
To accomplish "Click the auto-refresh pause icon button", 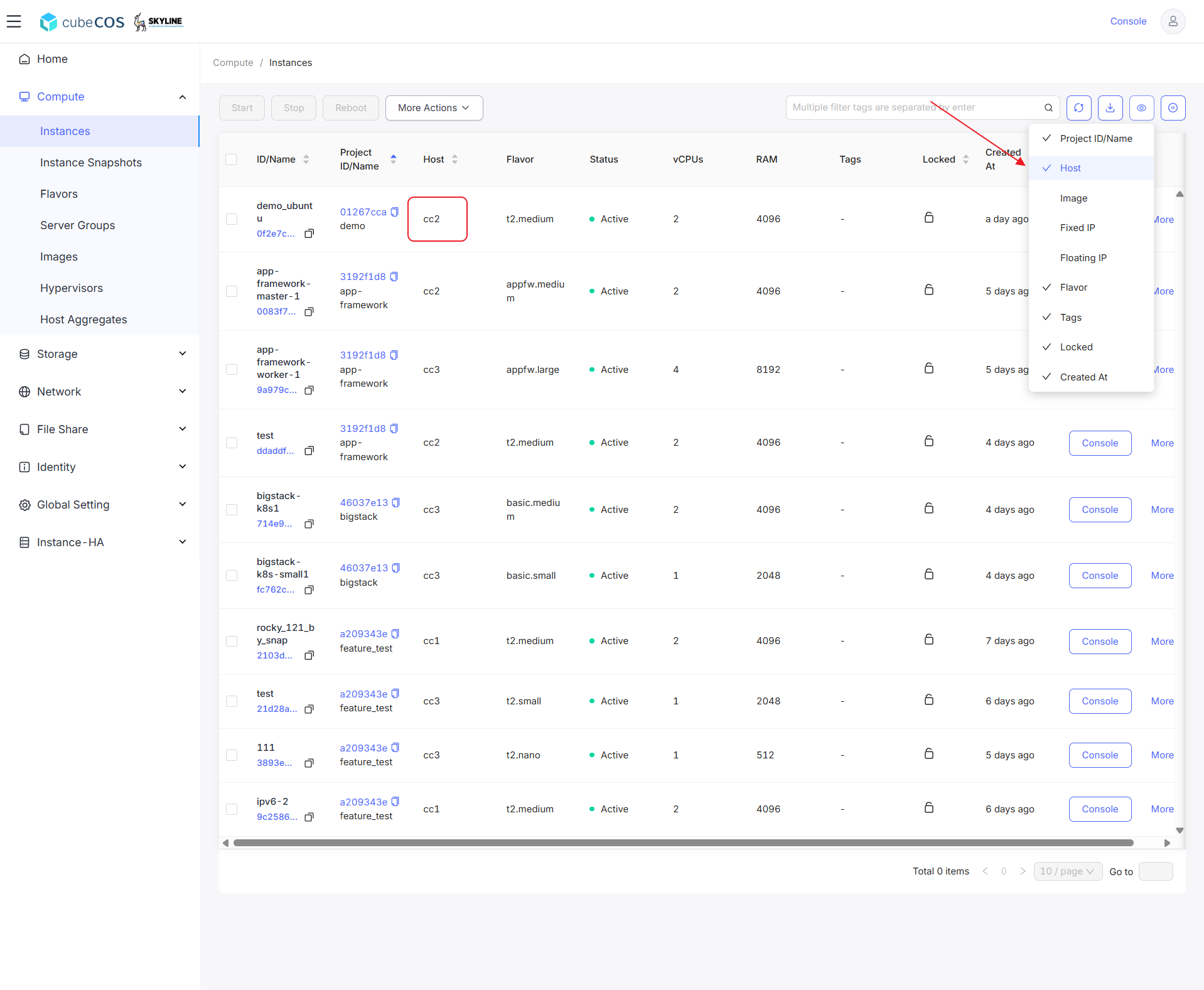I will click(x=1173, y=108).
